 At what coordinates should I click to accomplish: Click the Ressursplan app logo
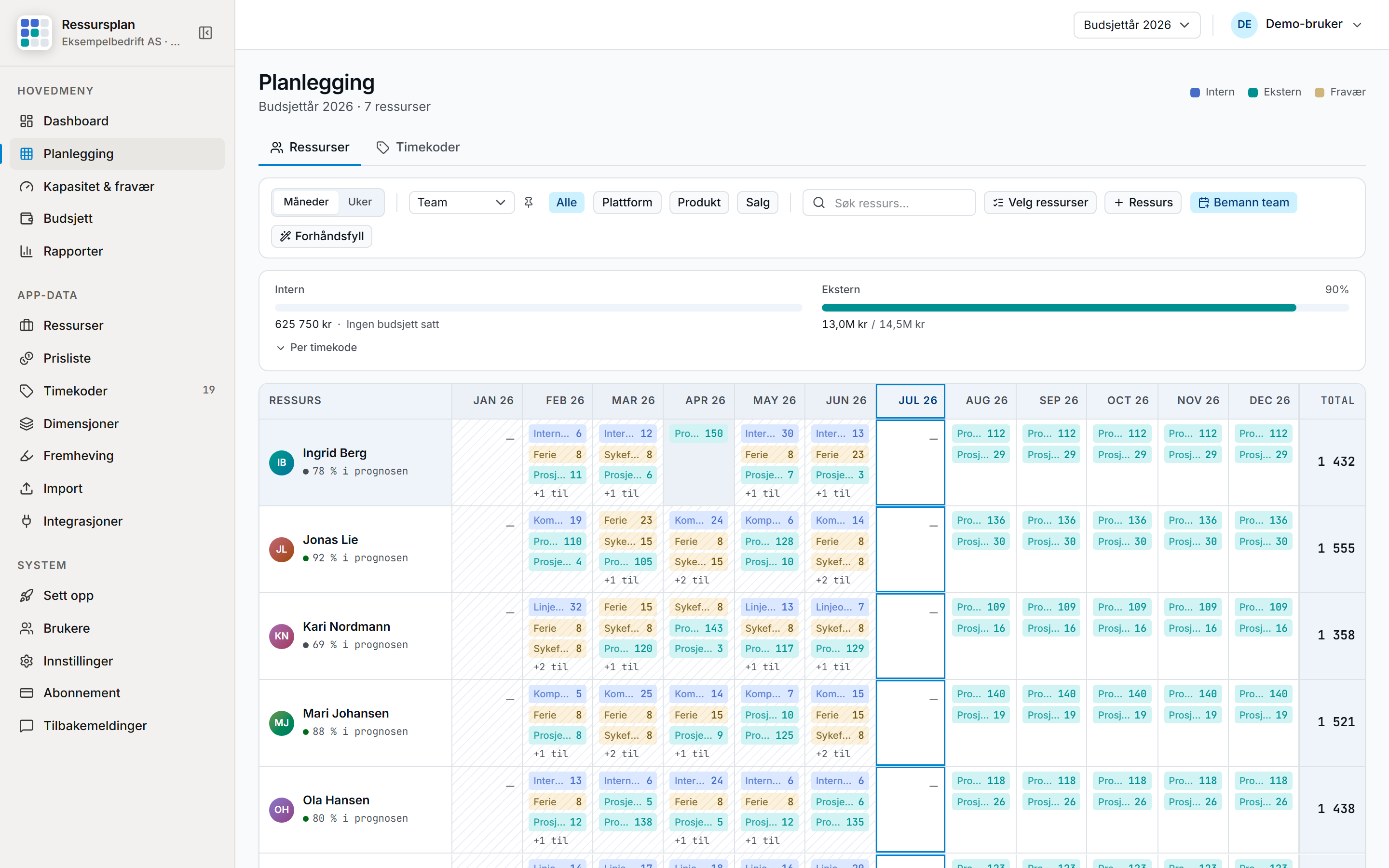(x=34, y=33)
